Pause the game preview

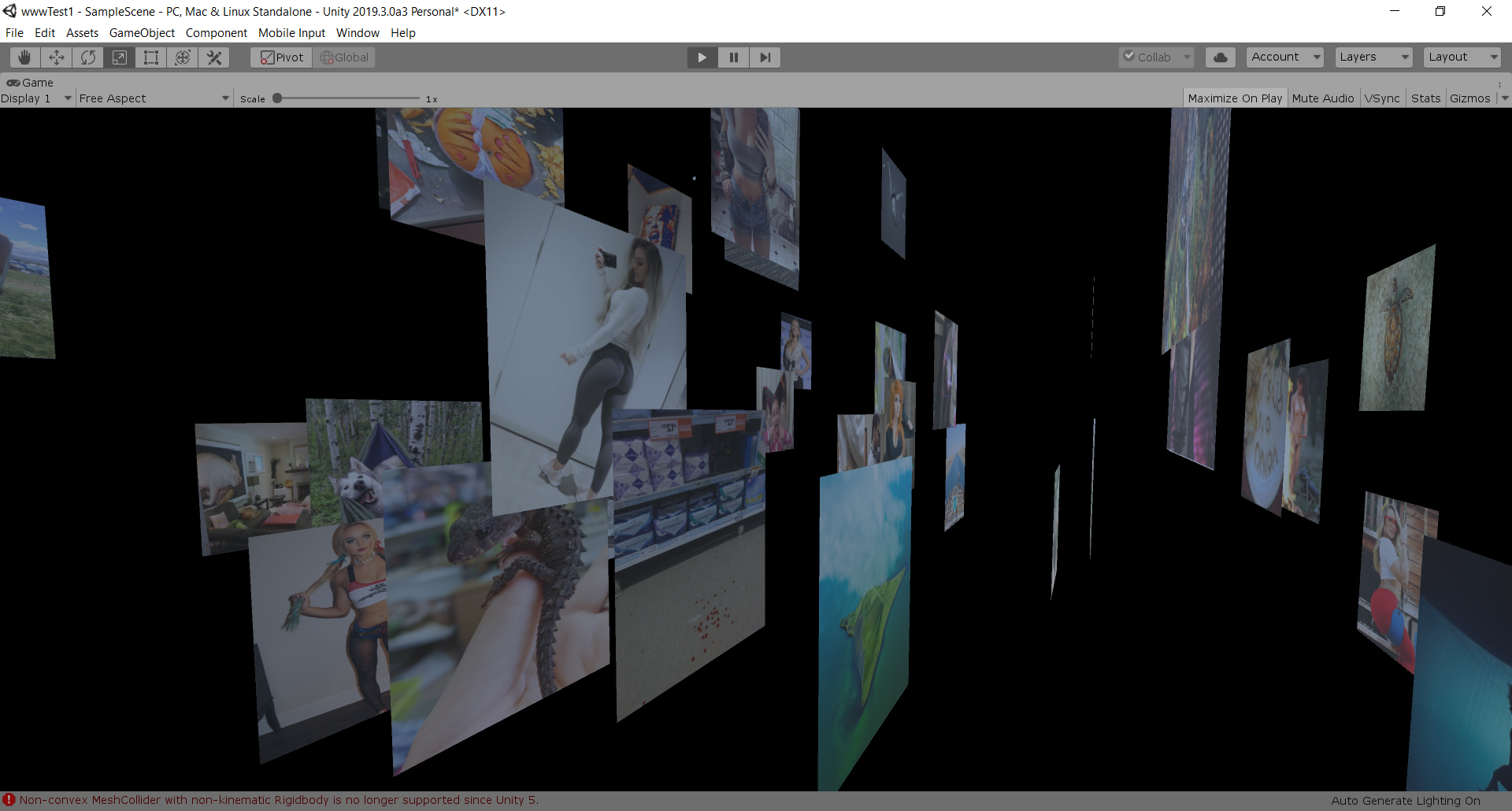pyautogui.click(x=733, y=57)
